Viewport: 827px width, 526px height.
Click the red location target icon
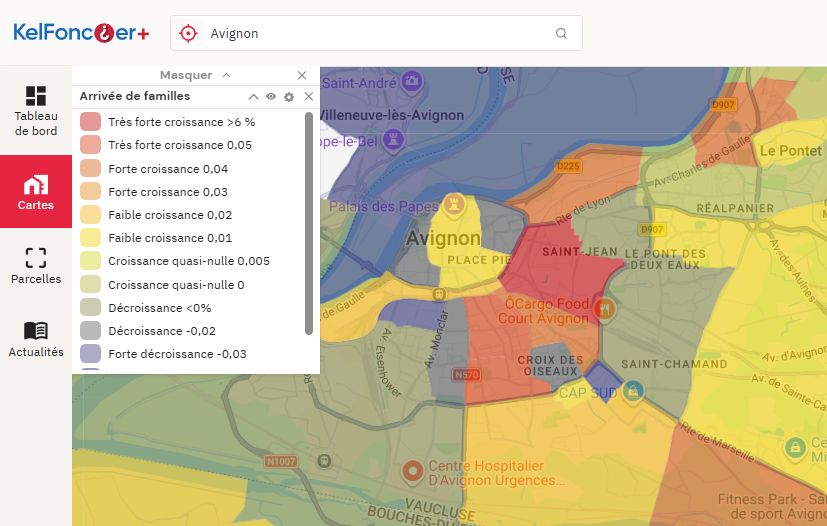188,33
